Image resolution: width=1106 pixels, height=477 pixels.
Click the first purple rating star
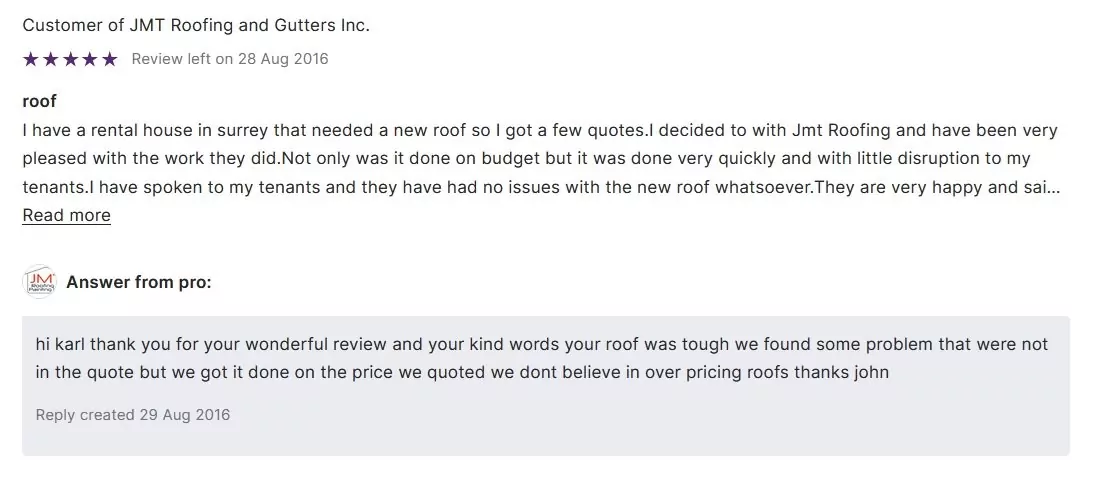click(x=30, y=59)
